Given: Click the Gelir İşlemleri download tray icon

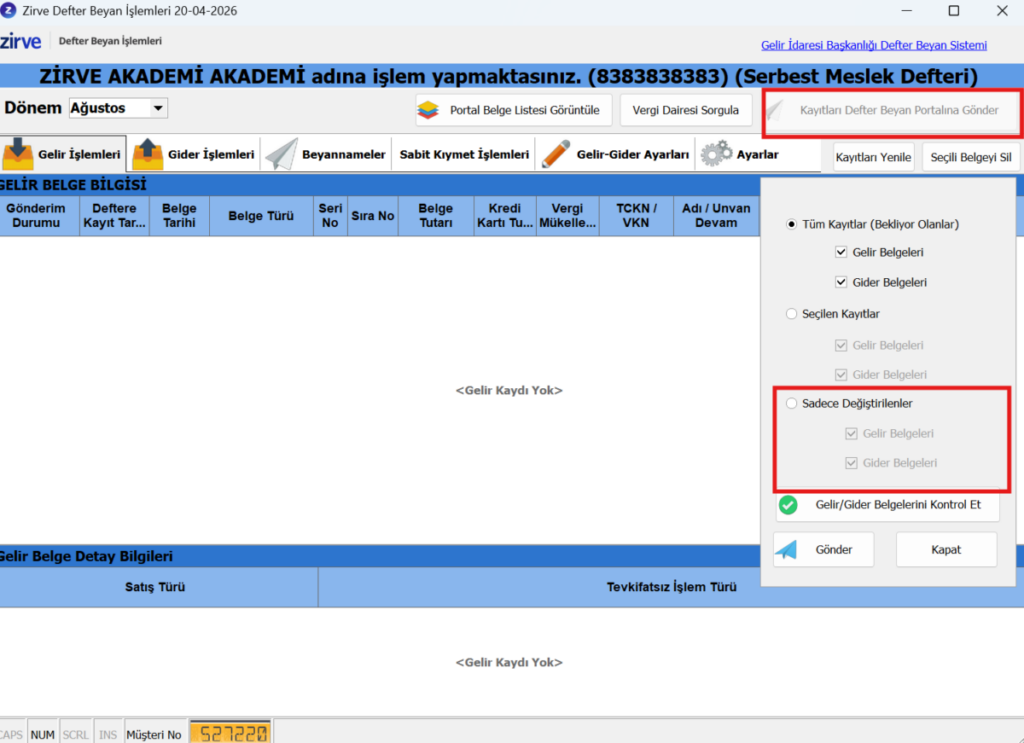Looking at the screenshot, I should pyautogui.click(x=18, y=154).
